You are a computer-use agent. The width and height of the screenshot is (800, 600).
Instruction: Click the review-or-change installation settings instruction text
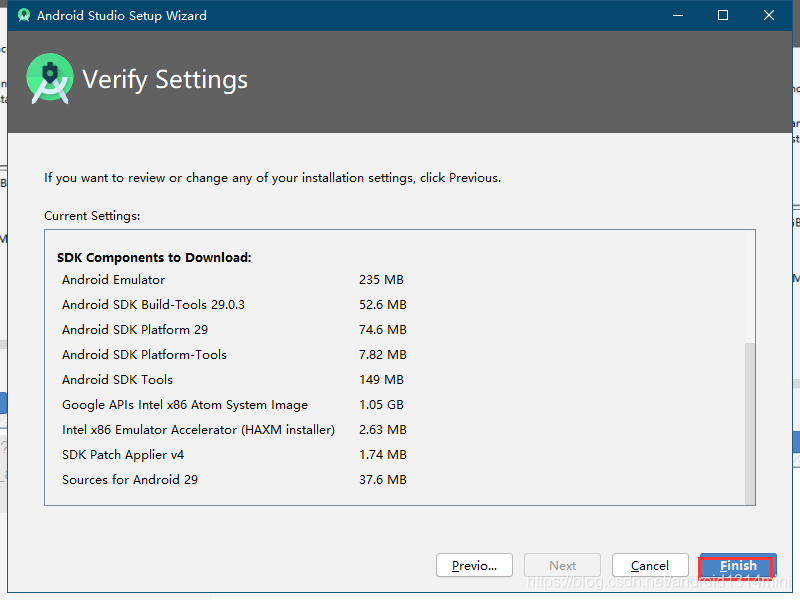[x=272, y=178]
